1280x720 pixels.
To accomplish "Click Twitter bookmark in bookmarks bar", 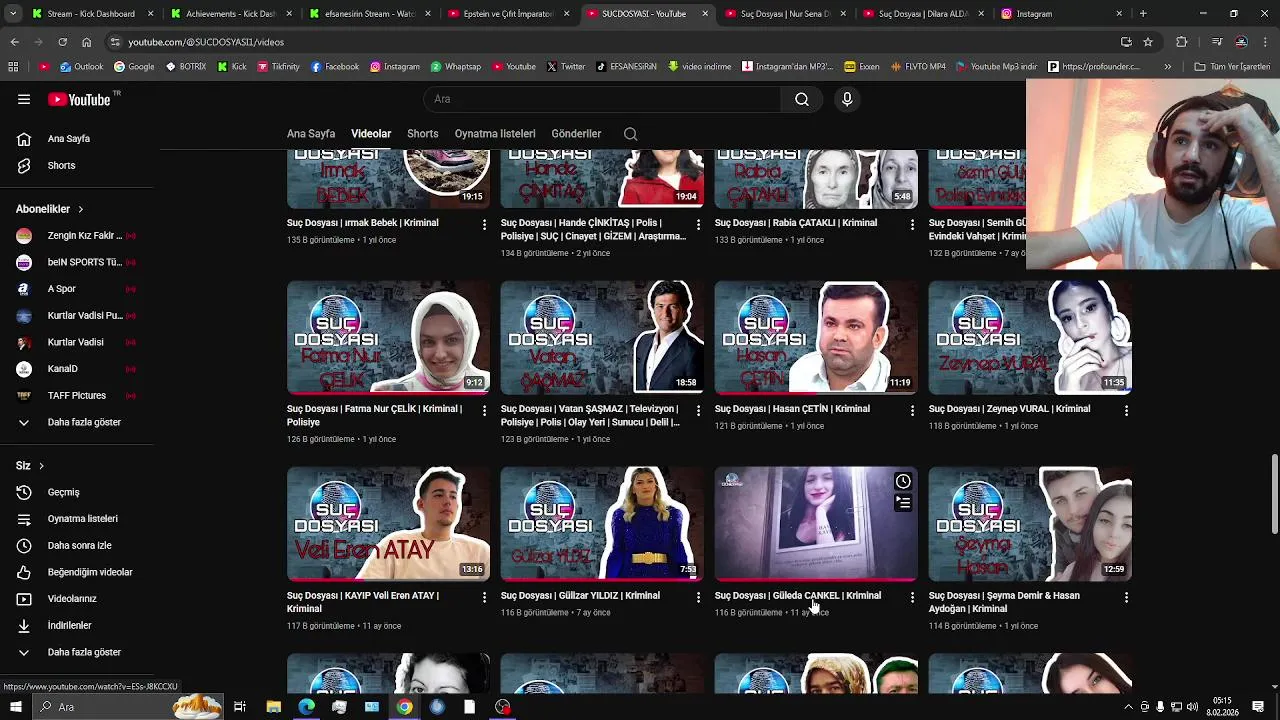I will (x=565, y=67).
